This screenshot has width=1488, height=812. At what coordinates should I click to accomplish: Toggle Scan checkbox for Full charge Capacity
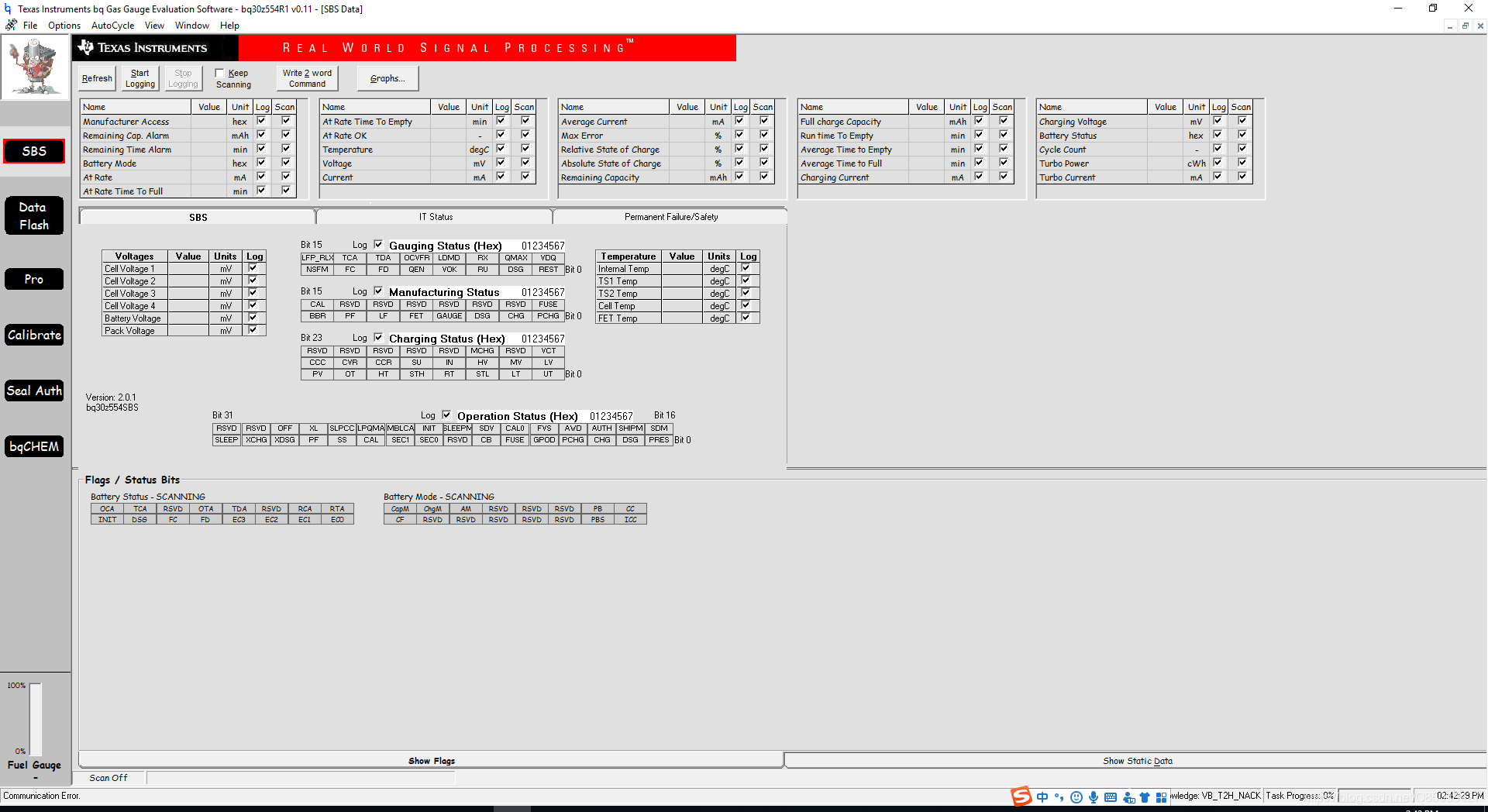click(x=1004, y=121)
